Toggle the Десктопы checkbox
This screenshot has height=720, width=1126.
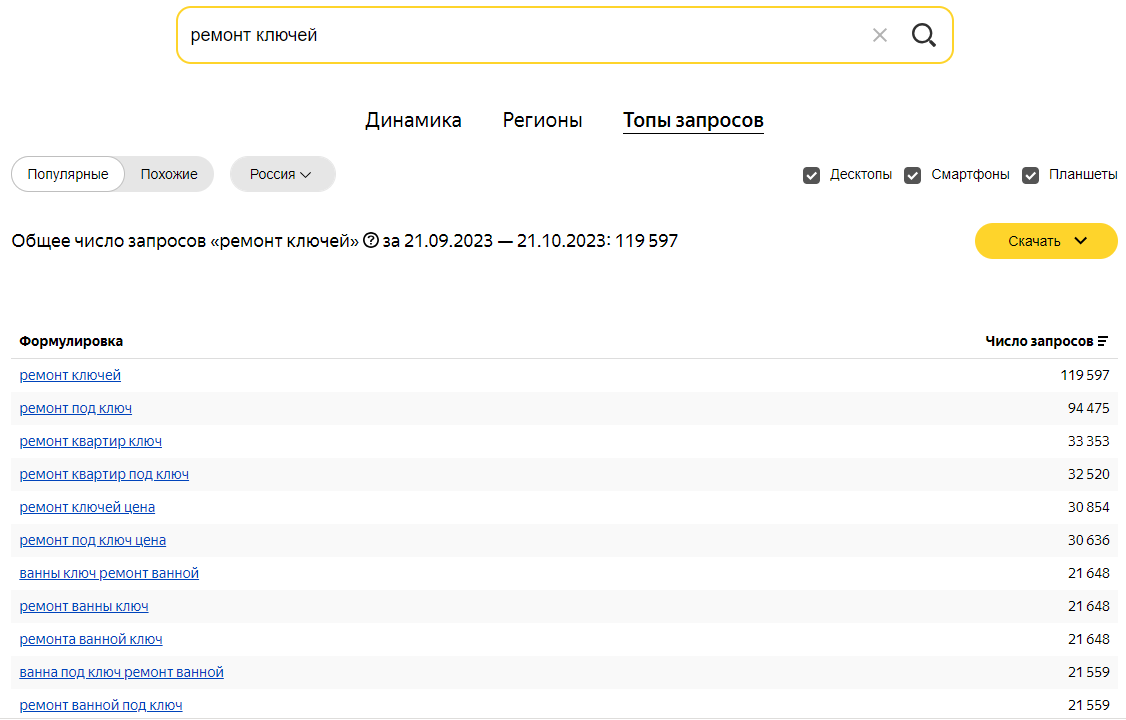(x=811, y=175)
